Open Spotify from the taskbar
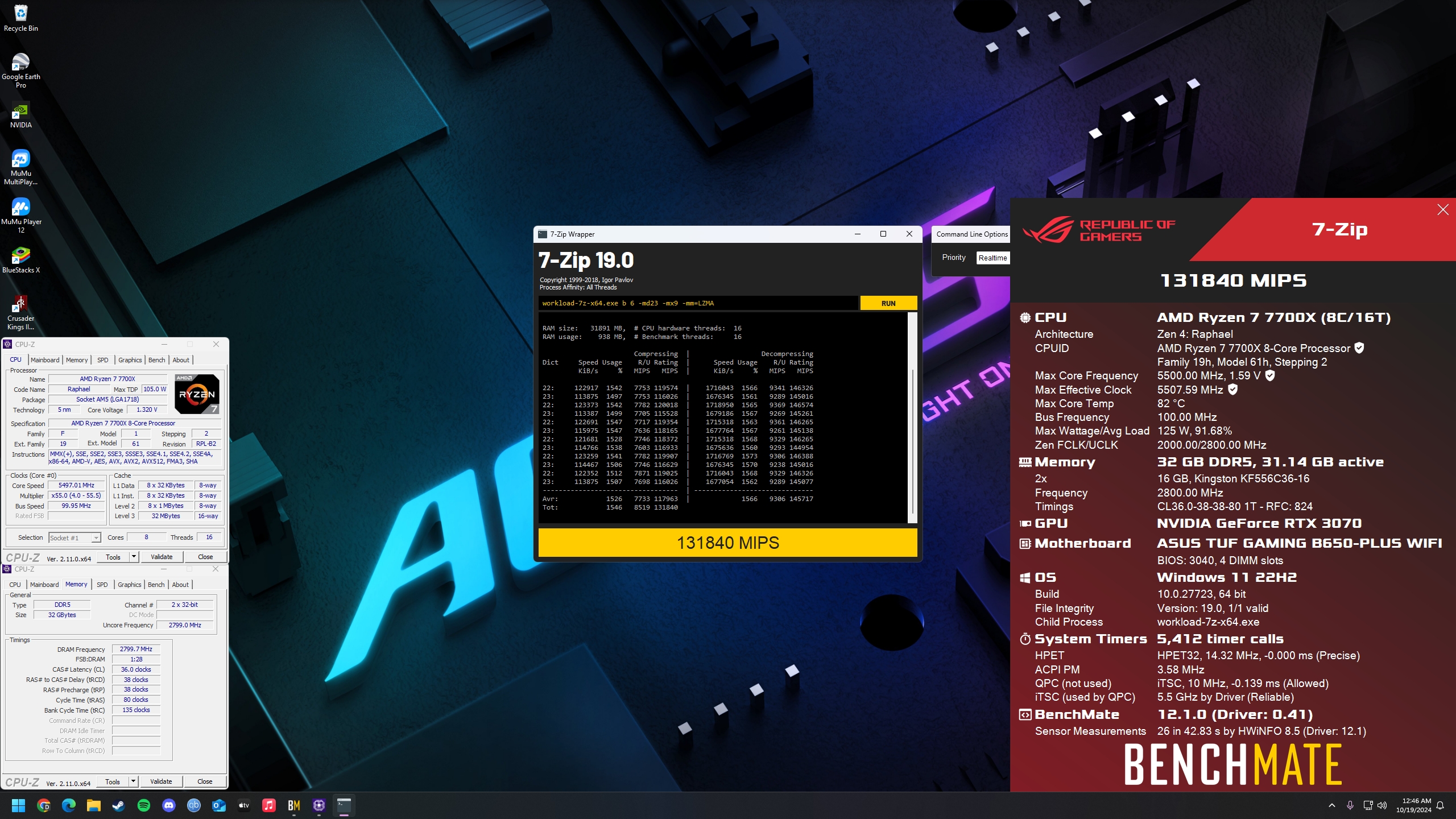This screenshot has height=819, width=1456. [144, 805]
